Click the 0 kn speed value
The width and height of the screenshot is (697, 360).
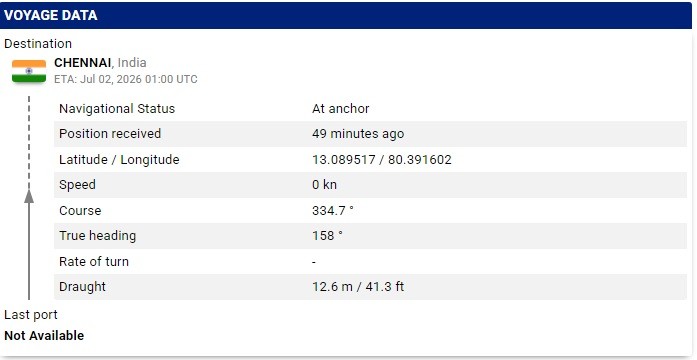pyautogui.click(x=324, y=185)
